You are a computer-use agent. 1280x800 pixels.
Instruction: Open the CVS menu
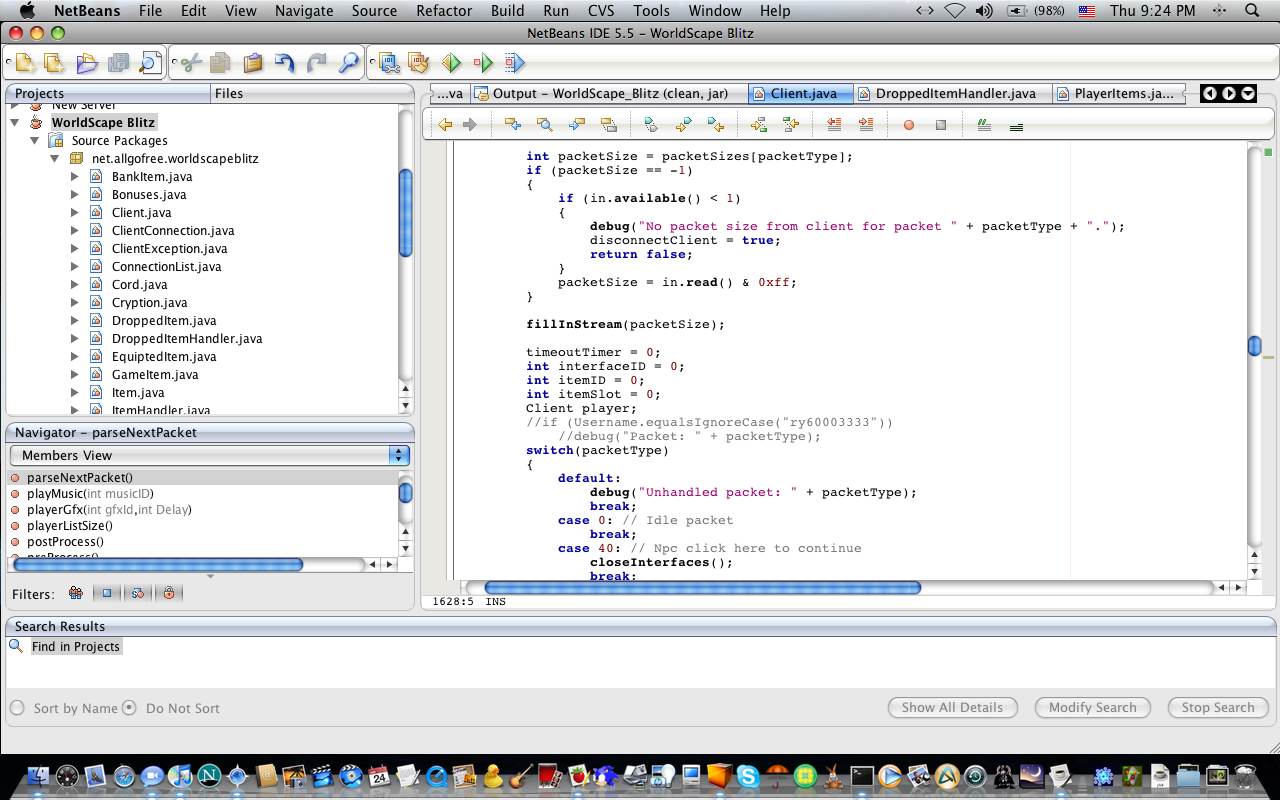601,11
